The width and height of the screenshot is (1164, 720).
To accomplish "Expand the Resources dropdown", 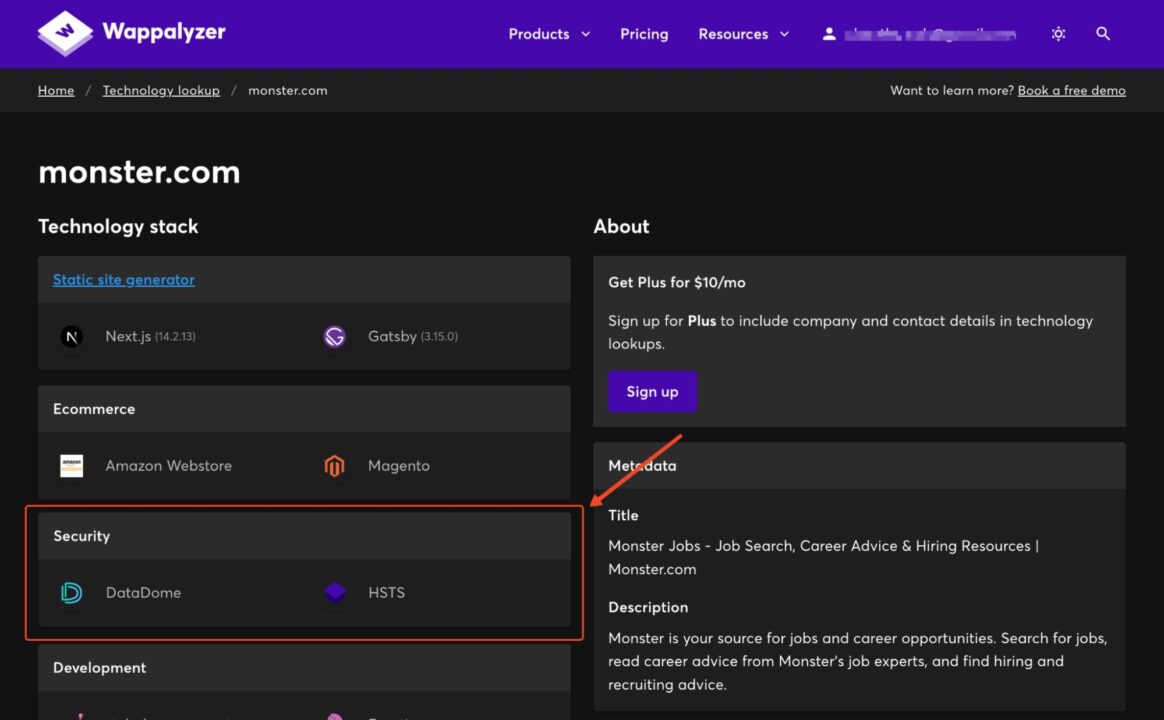I will click(743, 33).
